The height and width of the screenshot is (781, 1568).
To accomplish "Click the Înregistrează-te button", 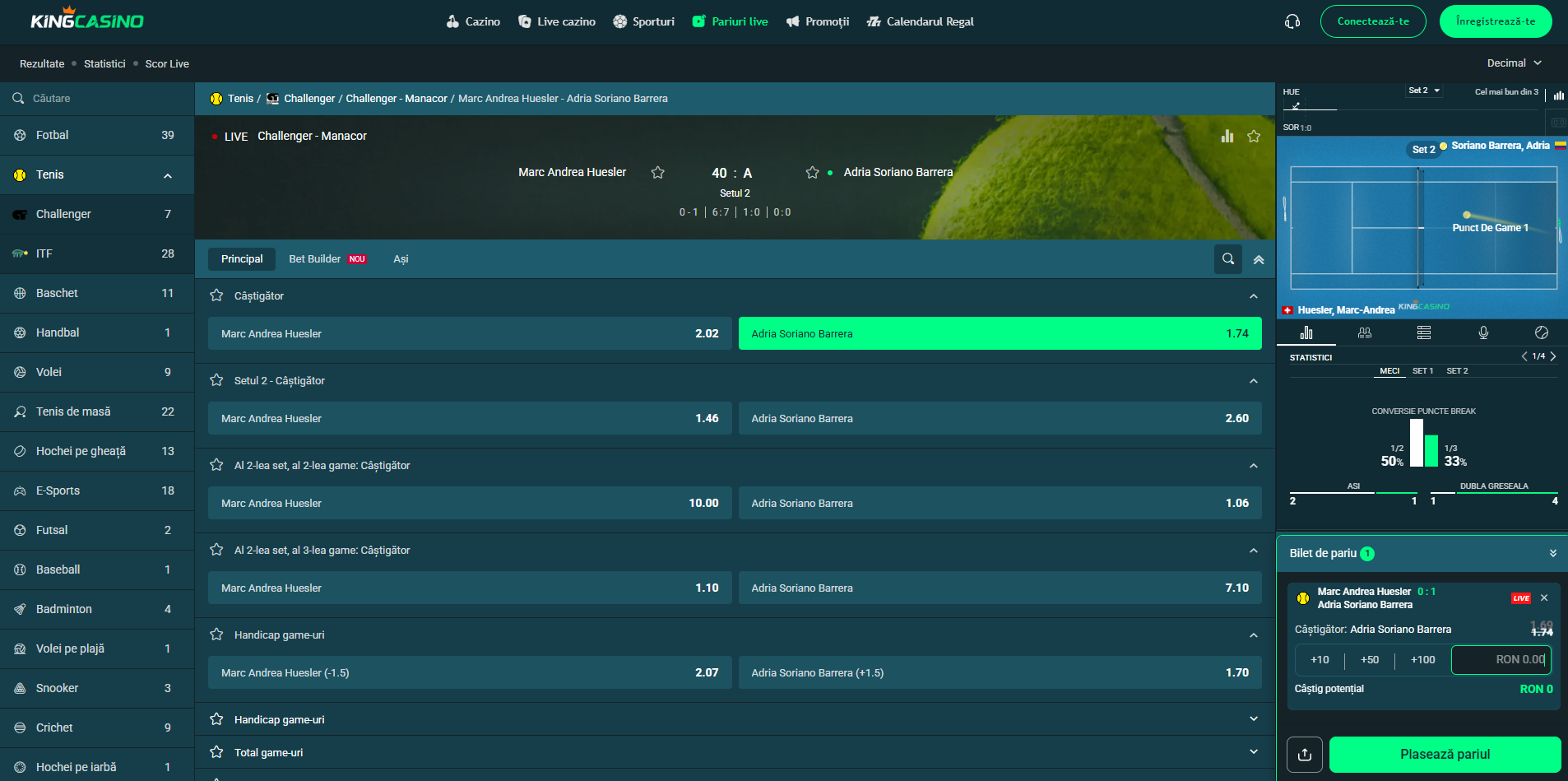I will pos(1496,21).
